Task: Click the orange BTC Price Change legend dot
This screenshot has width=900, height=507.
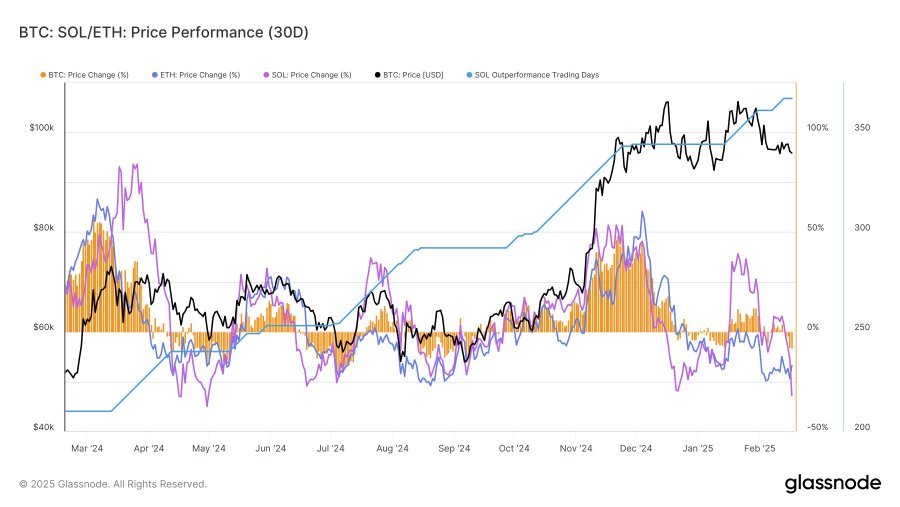Action: [43, 75]
